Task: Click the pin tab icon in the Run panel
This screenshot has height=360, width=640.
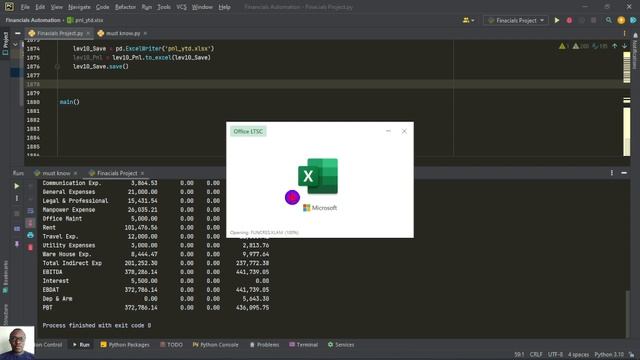Action: point(17,244)
